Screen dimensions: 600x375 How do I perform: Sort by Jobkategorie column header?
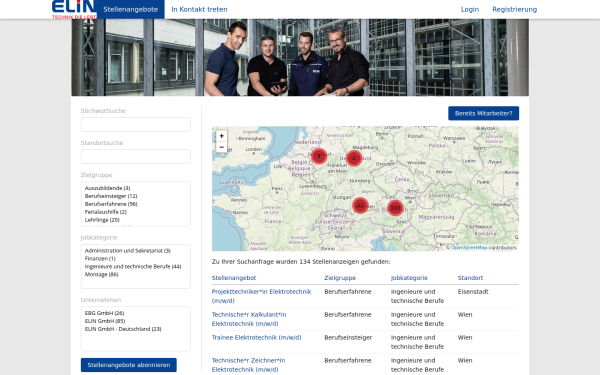pos(409,278)
